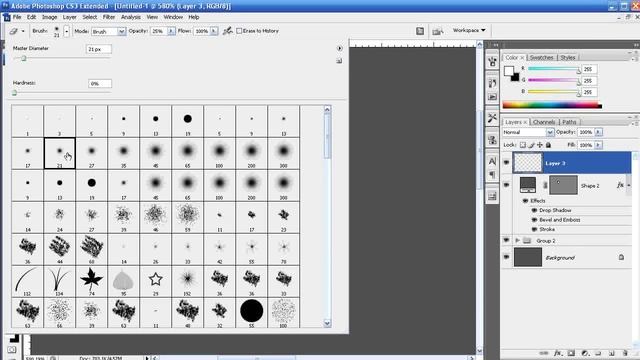Switch to the Paths tab

569,122
